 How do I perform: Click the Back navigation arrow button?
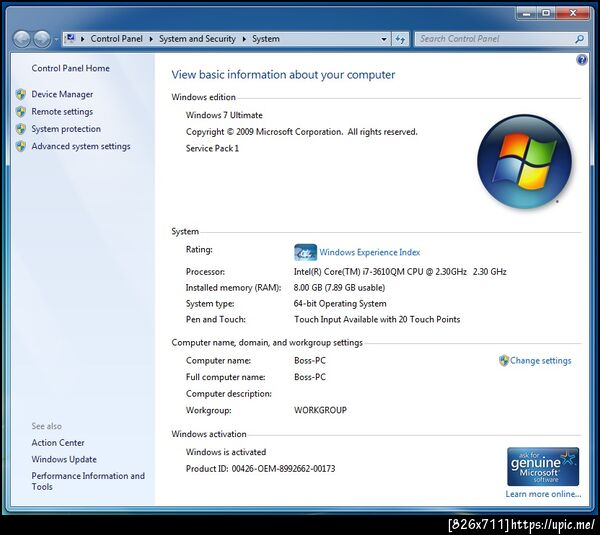[x=22, y=39]
